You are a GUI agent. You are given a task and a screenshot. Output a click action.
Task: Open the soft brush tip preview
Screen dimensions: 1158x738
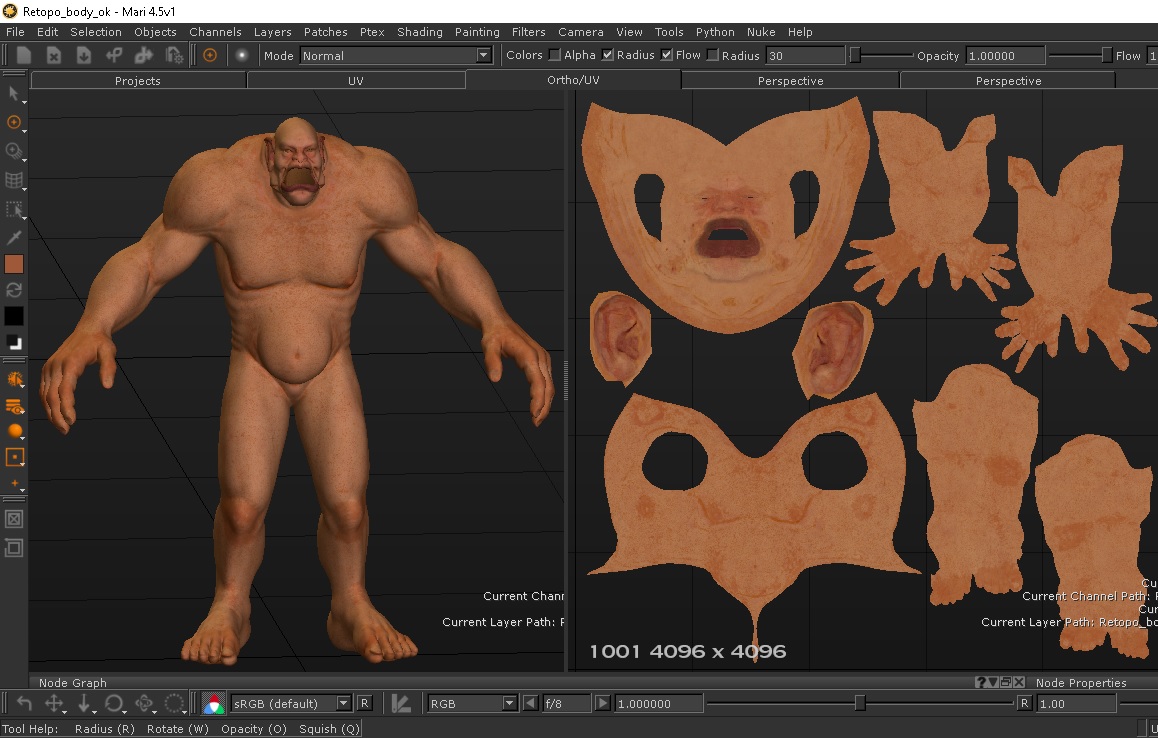tap(241, 55)
